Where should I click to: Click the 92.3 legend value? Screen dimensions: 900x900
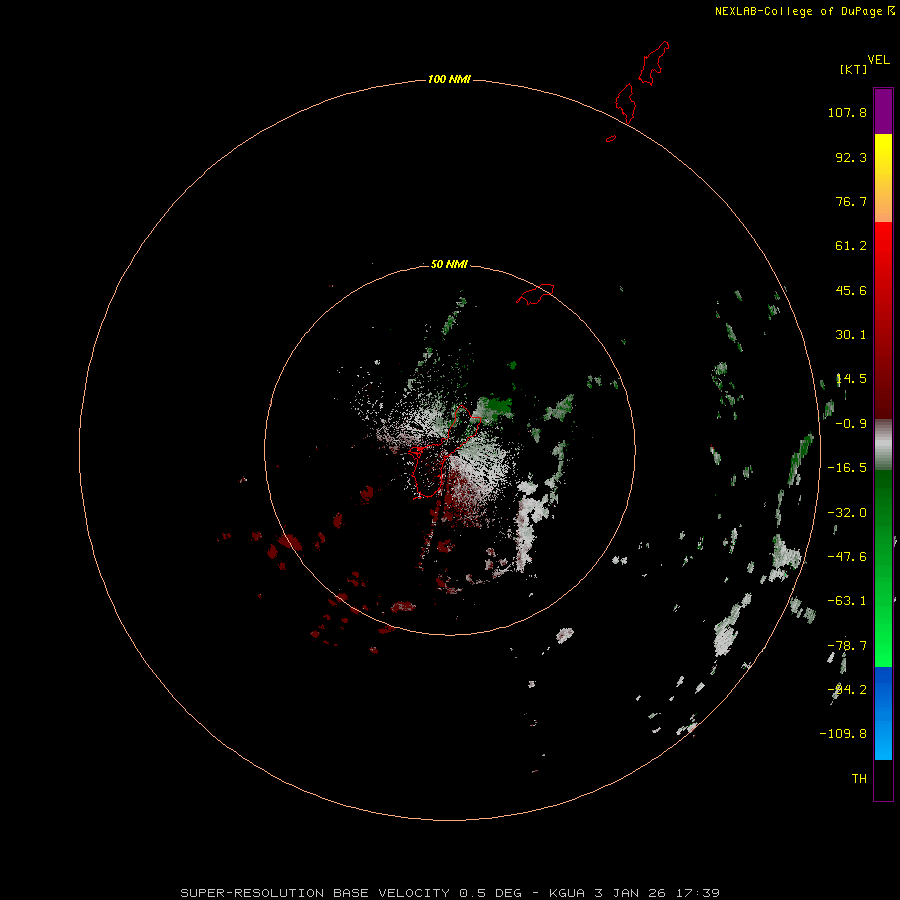(851, 157)
